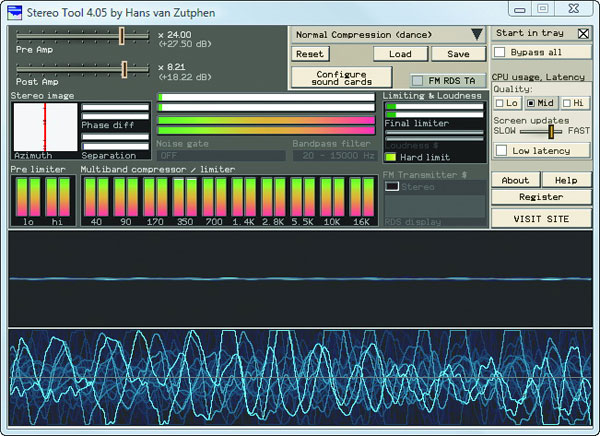Click the Pre limiter hi band meter
The width and height of the screenshot is (600, 436).
(x=58, y=197)
